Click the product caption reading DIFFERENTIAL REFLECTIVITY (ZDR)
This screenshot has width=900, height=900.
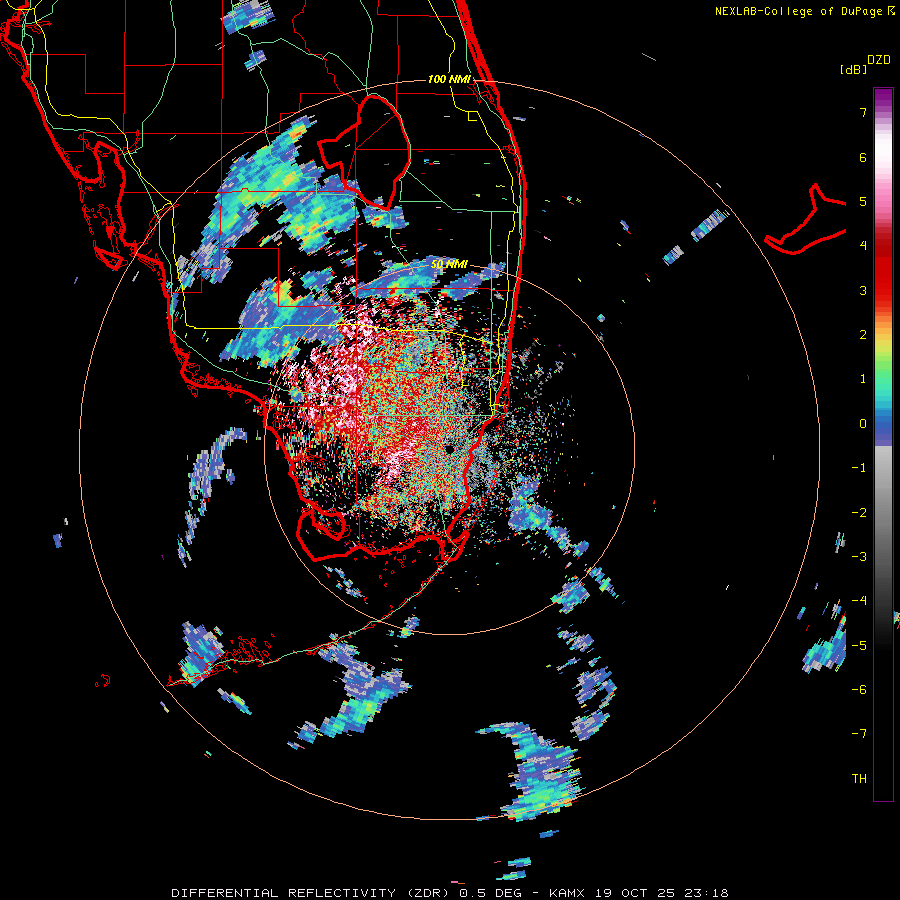pos(313,893)
